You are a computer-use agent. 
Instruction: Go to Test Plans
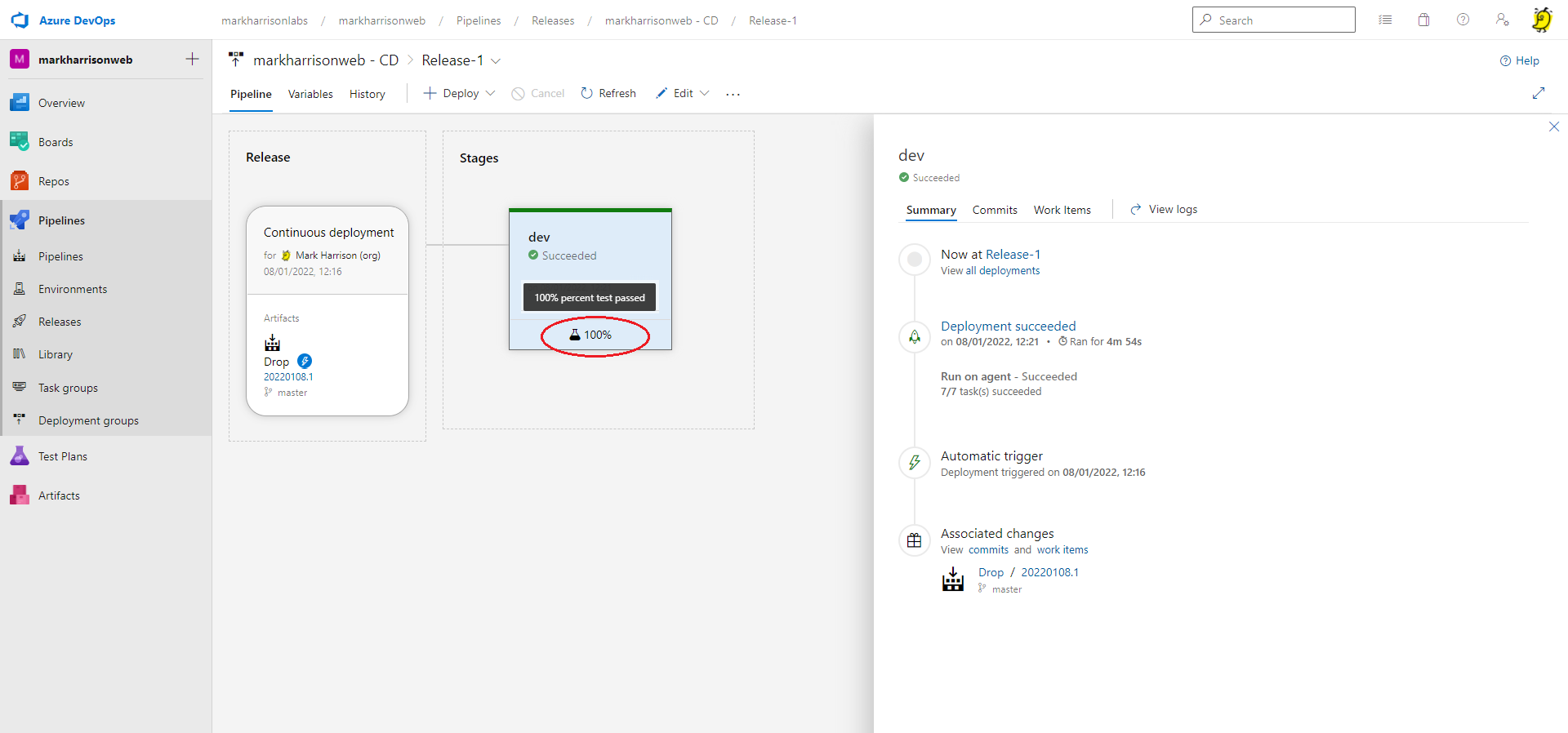(x=62, y=456)
